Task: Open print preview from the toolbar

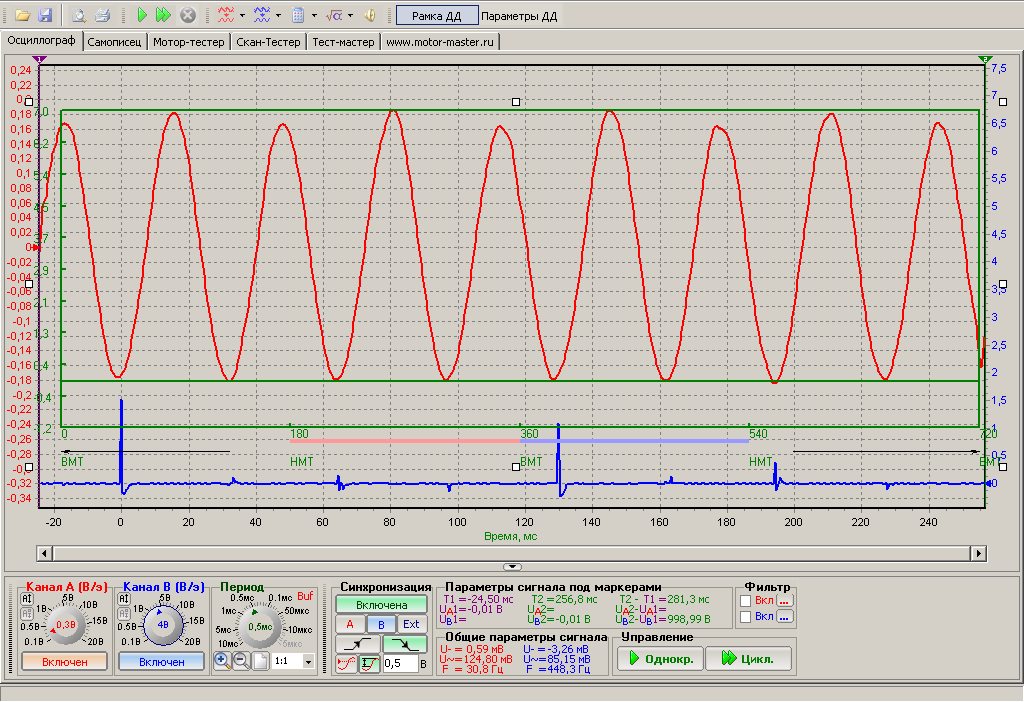Action: tap(79, 15)
